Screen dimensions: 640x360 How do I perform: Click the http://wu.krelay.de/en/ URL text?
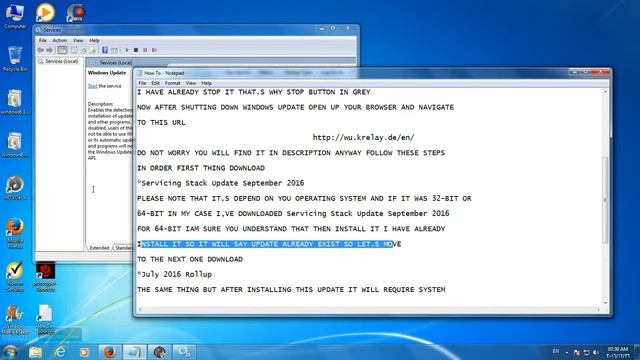pos(363,138)
